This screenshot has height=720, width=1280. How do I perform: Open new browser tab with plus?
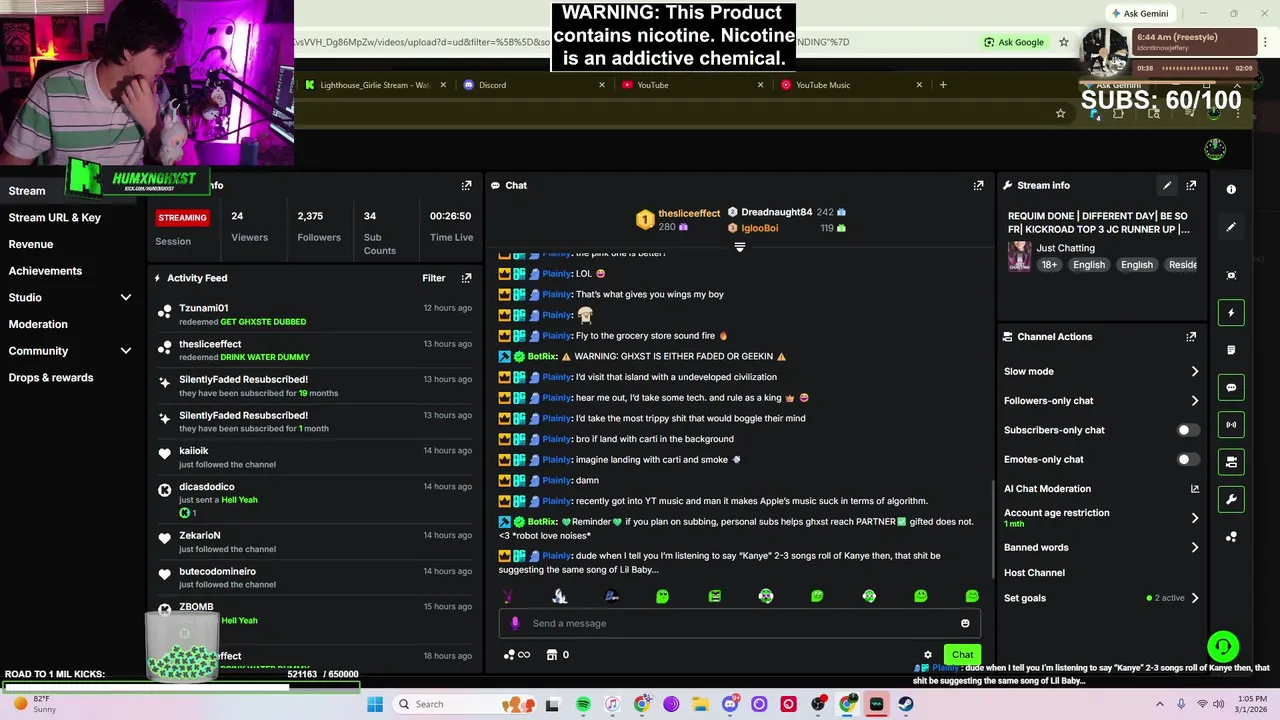coord(943,85)
